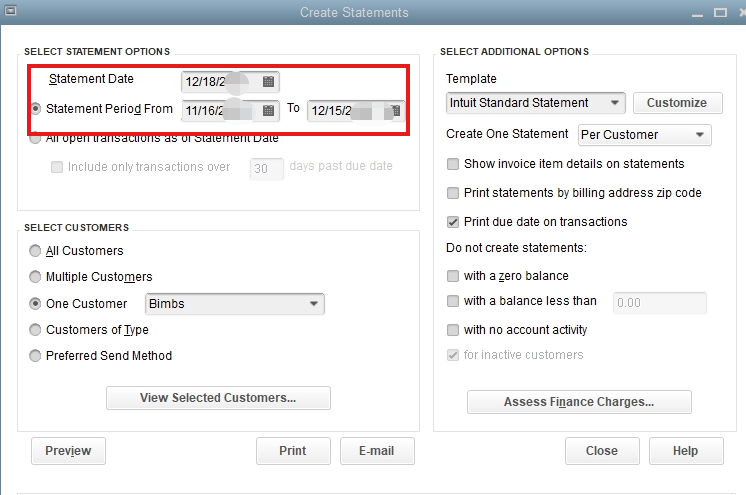This screenshot has height=495, width=746.
Task: Open calendar for Statement Period To date
Action: [x=396, y=110]
